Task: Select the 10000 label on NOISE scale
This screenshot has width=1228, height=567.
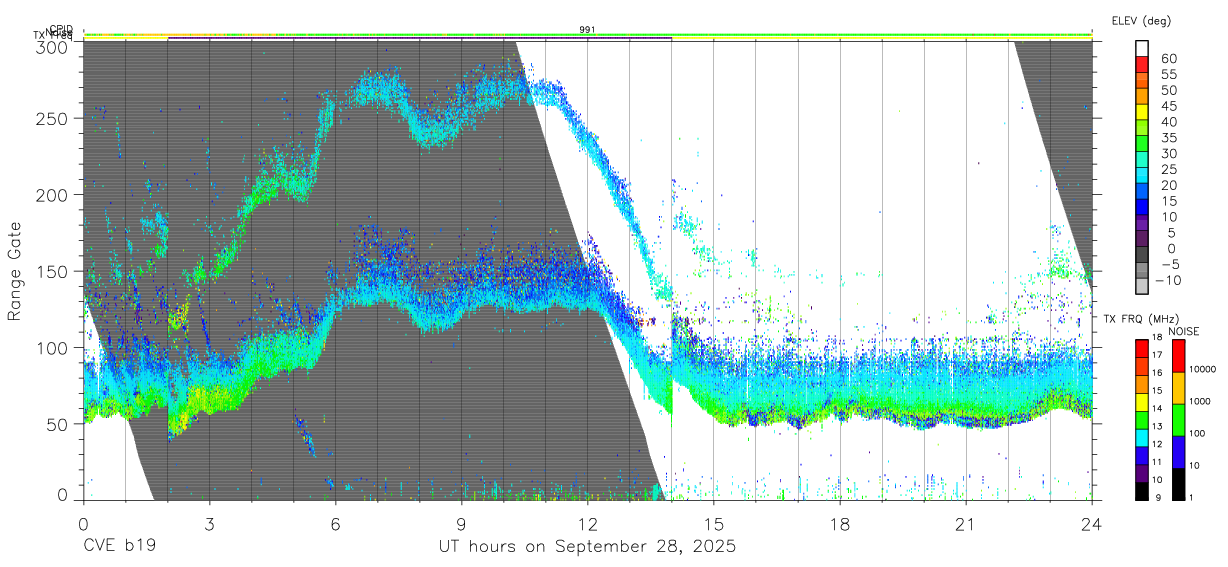Action: [1203, 369]
